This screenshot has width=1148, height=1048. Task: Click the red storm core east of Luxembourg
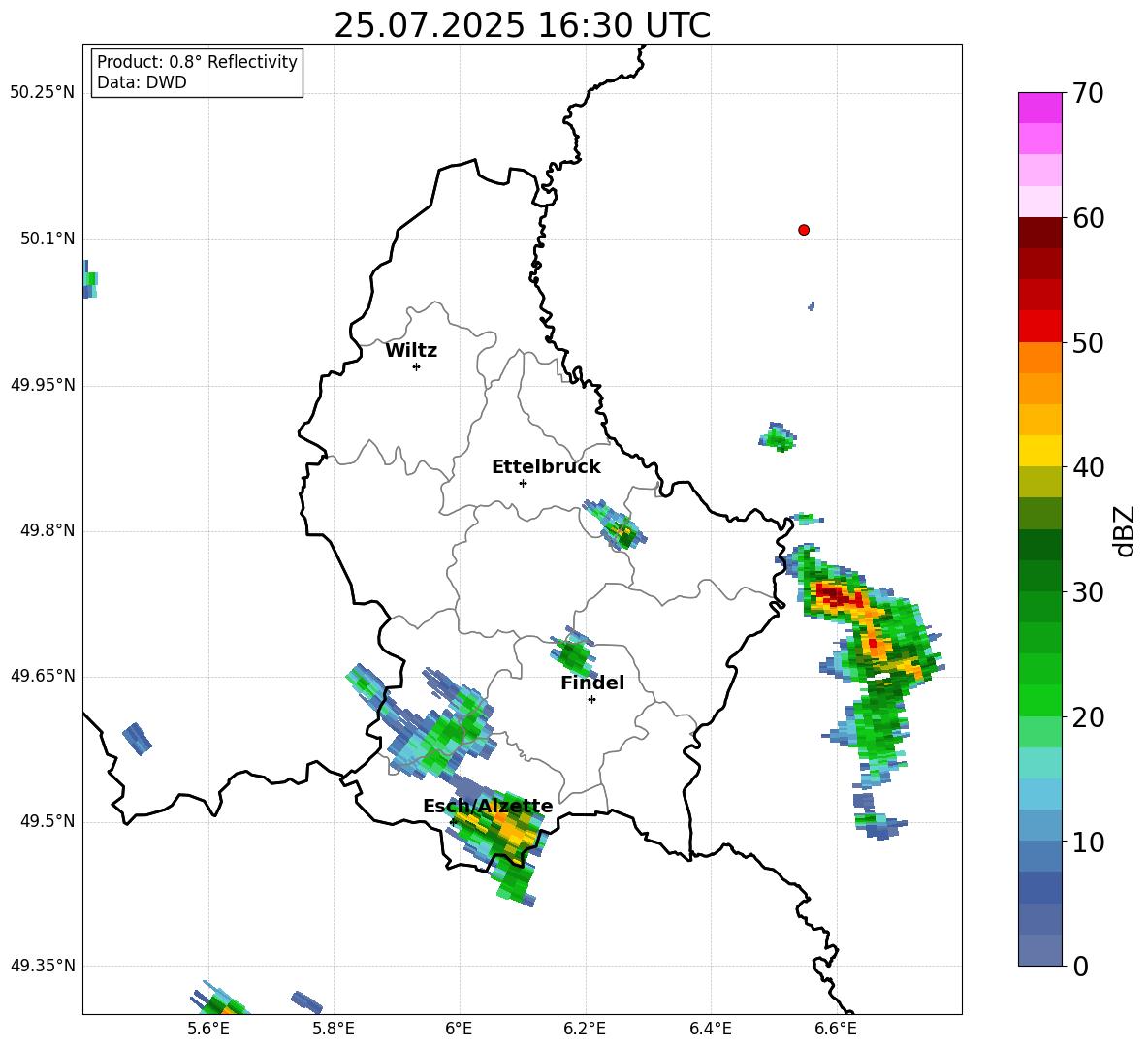pos(840,596)
